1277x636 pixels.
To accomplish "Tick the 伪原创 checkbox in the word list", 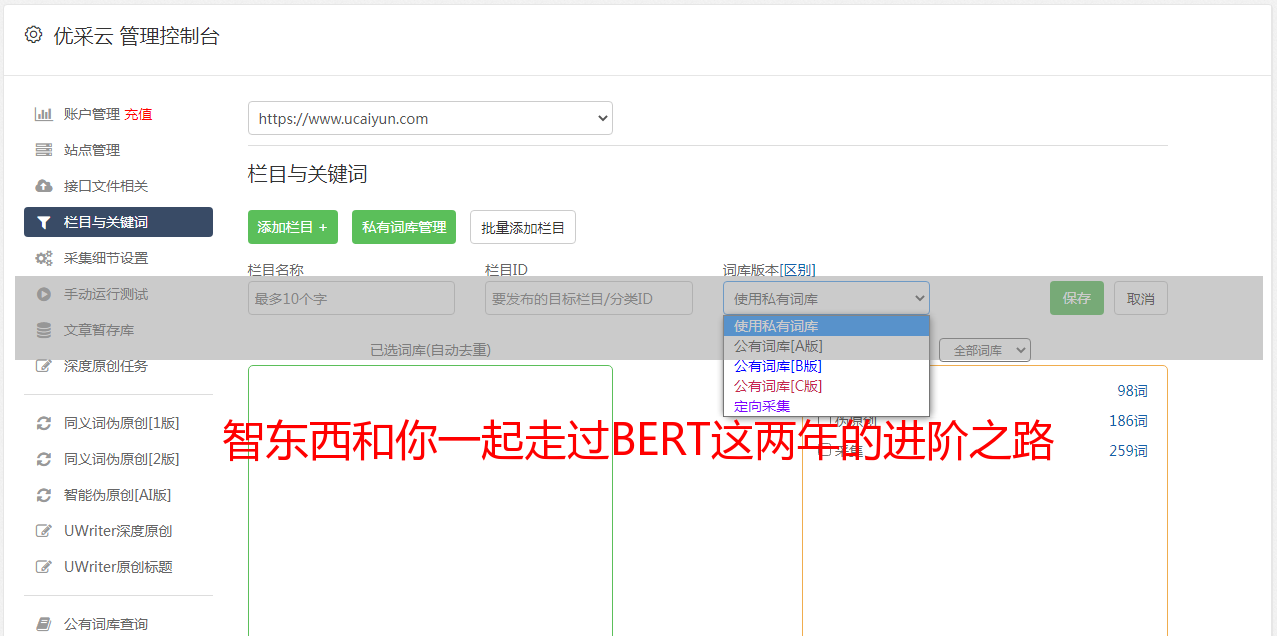I will [825, 421].
